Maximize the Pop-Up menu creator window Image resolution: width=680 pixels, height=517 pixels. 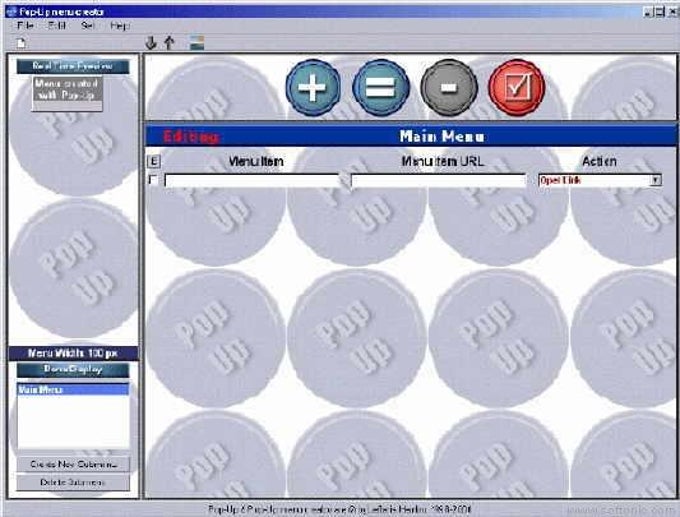(x=659, y=12)
